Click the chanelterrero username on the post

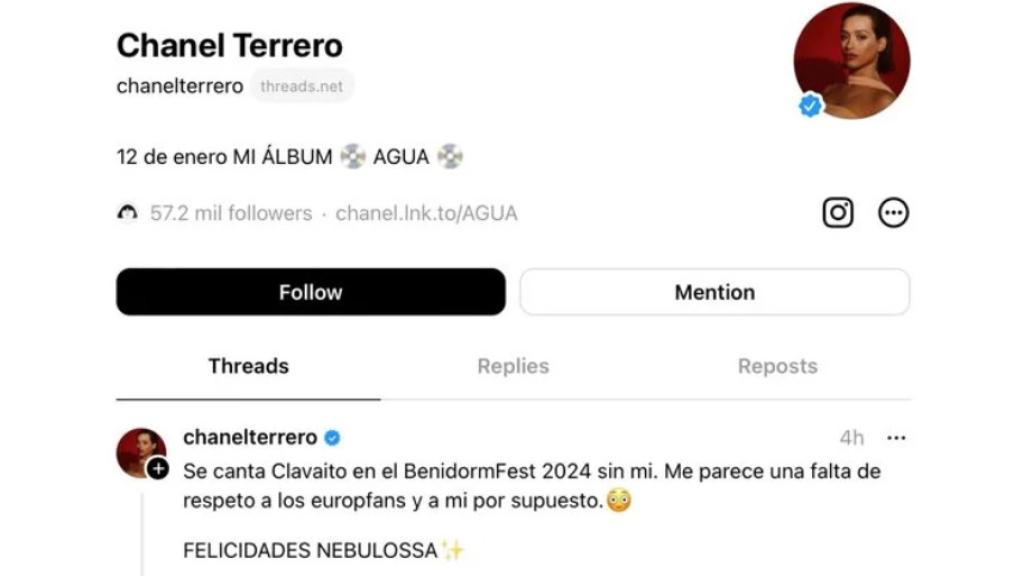tap(251, 436)
